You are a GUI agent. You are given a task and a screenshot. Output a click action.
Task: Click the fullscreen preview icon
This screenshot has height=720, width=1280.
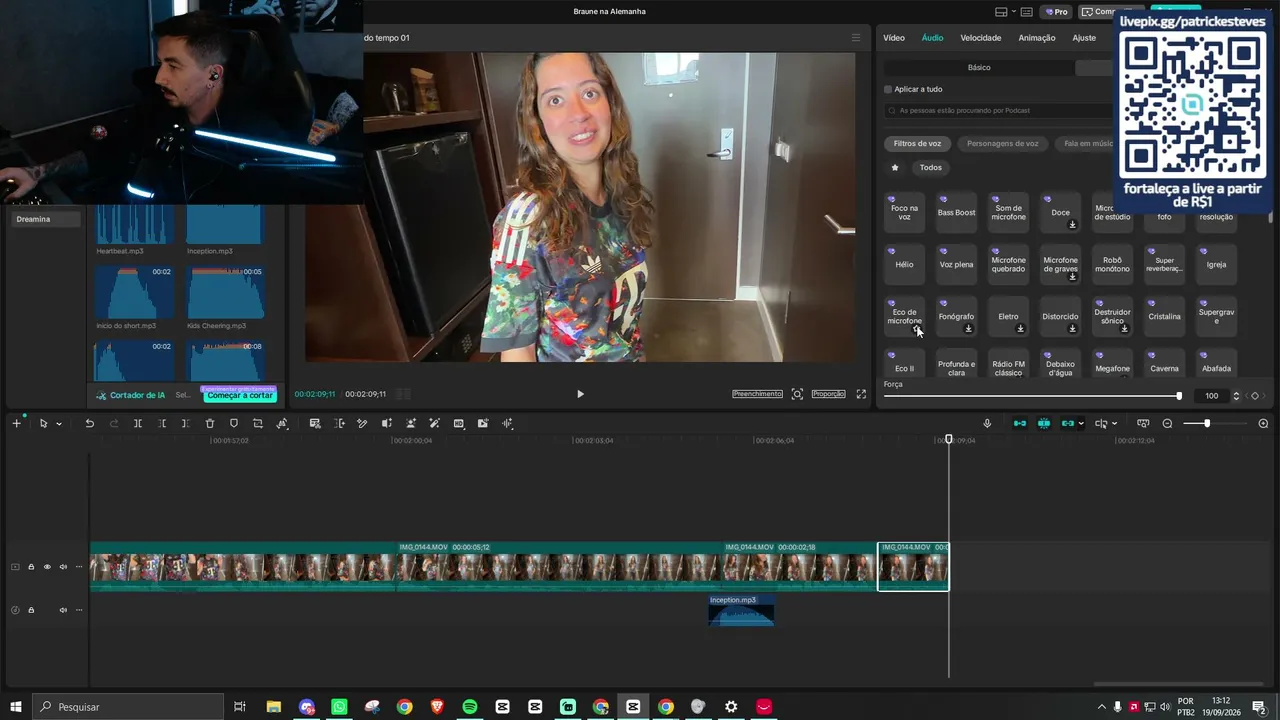861,394
